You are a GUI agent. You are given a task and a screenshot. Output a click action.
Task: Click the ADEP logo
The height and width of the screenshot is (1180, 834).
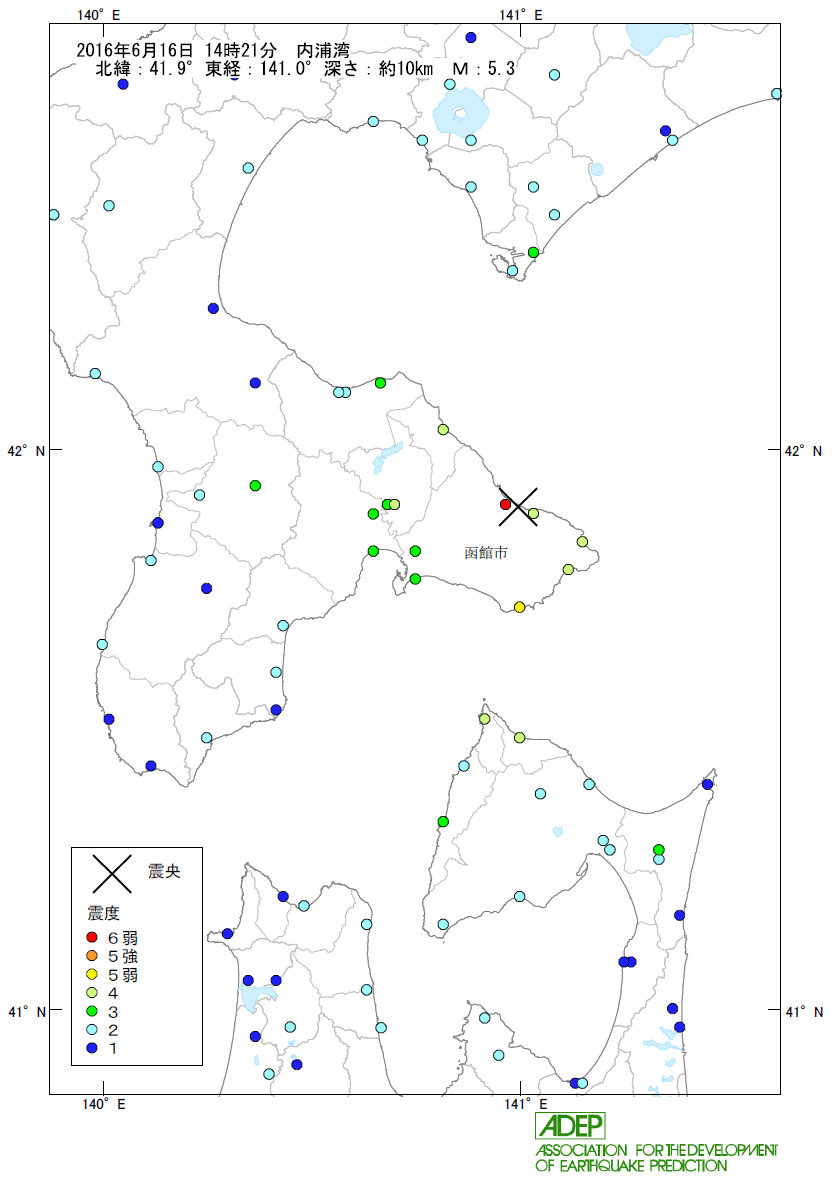[570, 1126]
